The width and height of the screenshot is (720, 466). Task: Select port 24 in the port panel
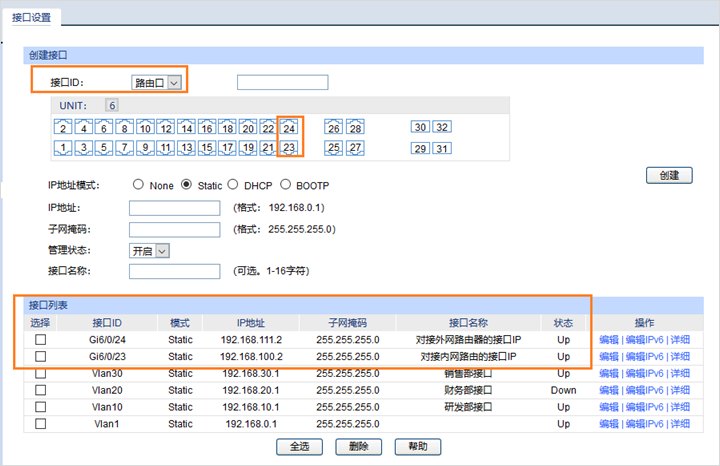pyautogui.click(x=290, y=128)
